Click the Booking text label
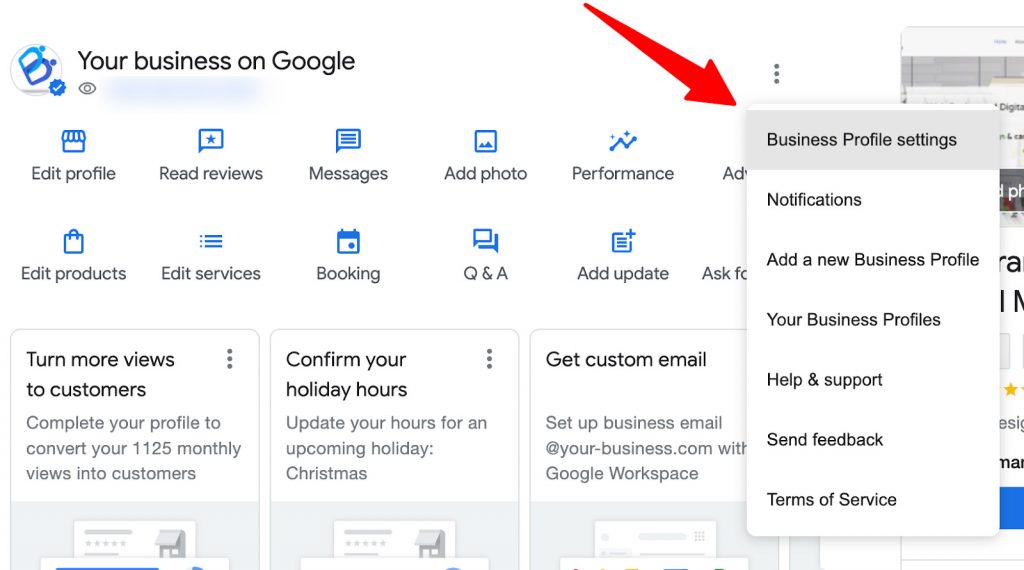The image size is (1024, 570). pyautogui.click(x=348, y=274)
